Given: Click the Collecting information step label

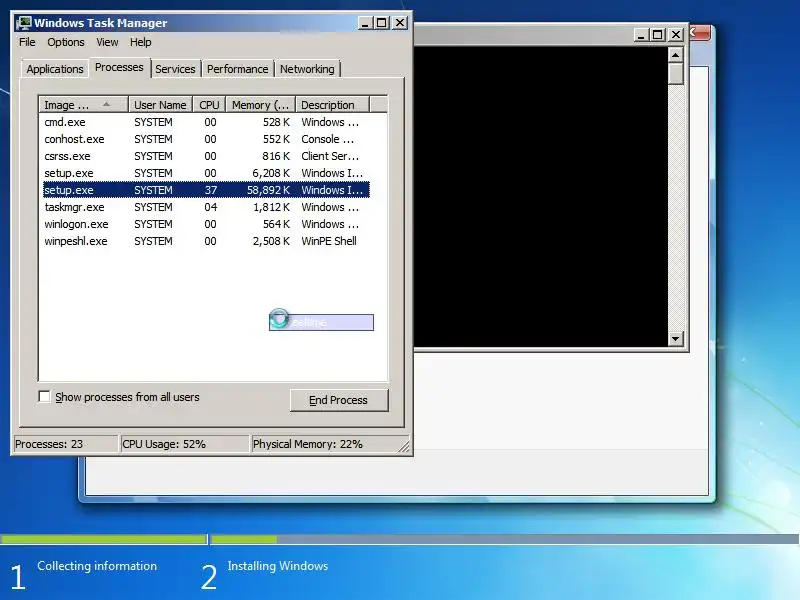Looking at the screenshot, I should click(97, 566).
